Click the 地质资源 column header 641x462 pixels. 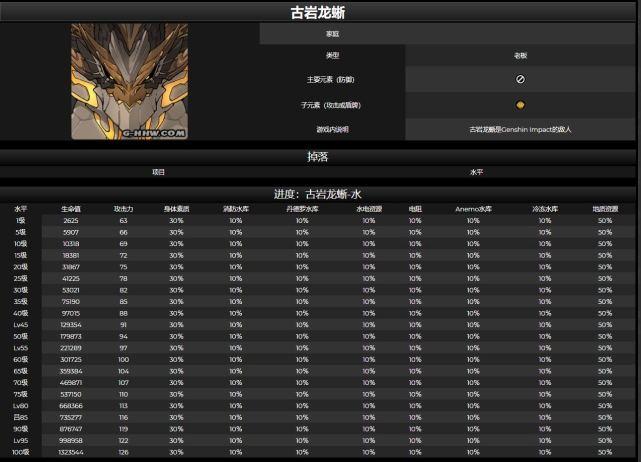pyautogui.click(x=605, y=209)
